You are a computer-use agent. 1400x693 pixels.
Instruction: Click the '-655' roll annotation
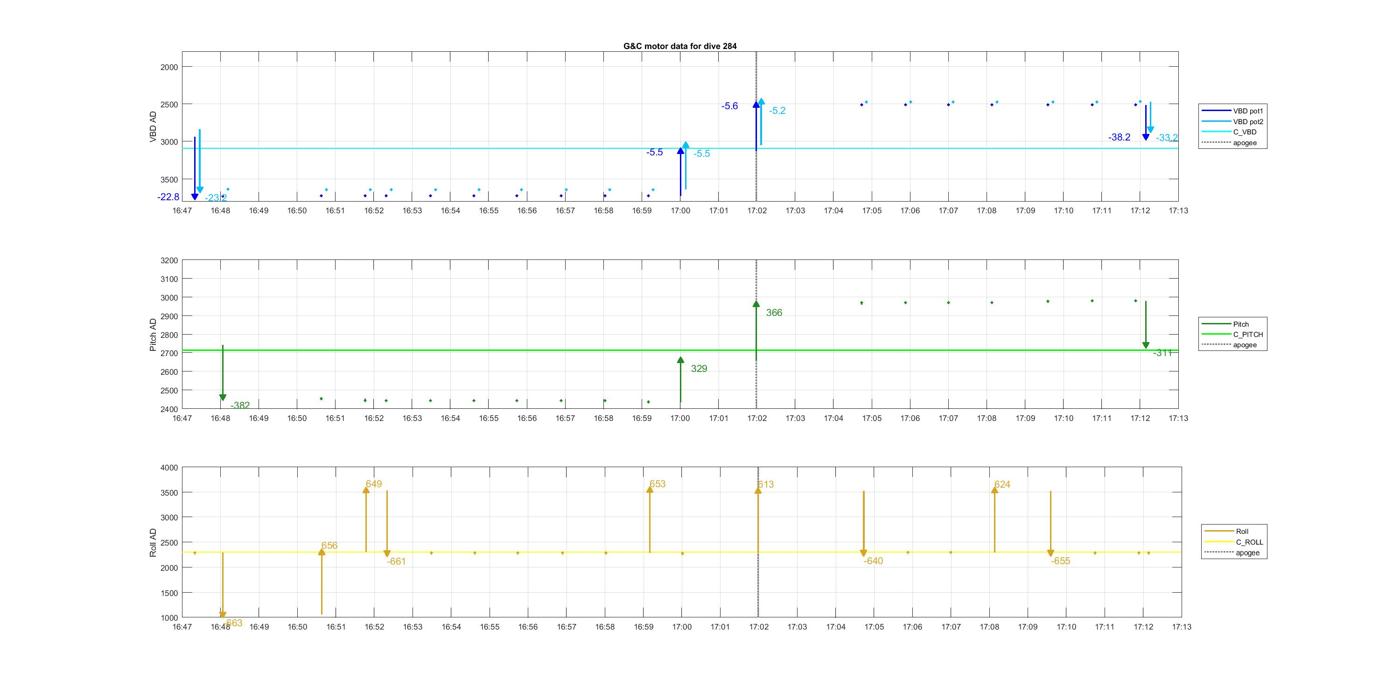click(x=1060, y=561)
